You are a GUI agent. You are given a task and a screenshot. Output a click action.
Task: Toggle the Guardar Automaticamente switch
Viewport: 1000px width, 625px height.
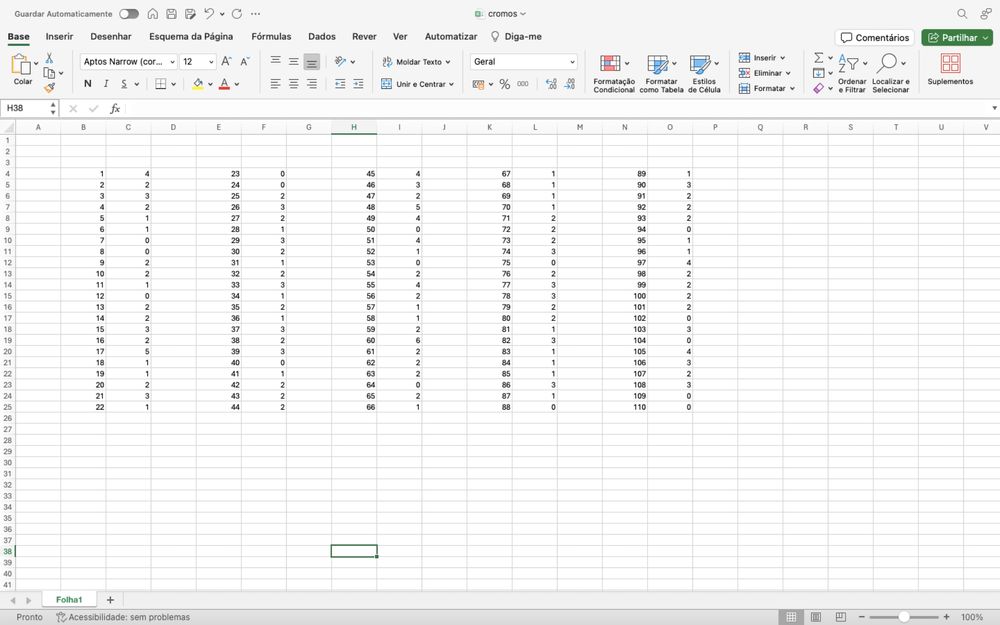129,13
